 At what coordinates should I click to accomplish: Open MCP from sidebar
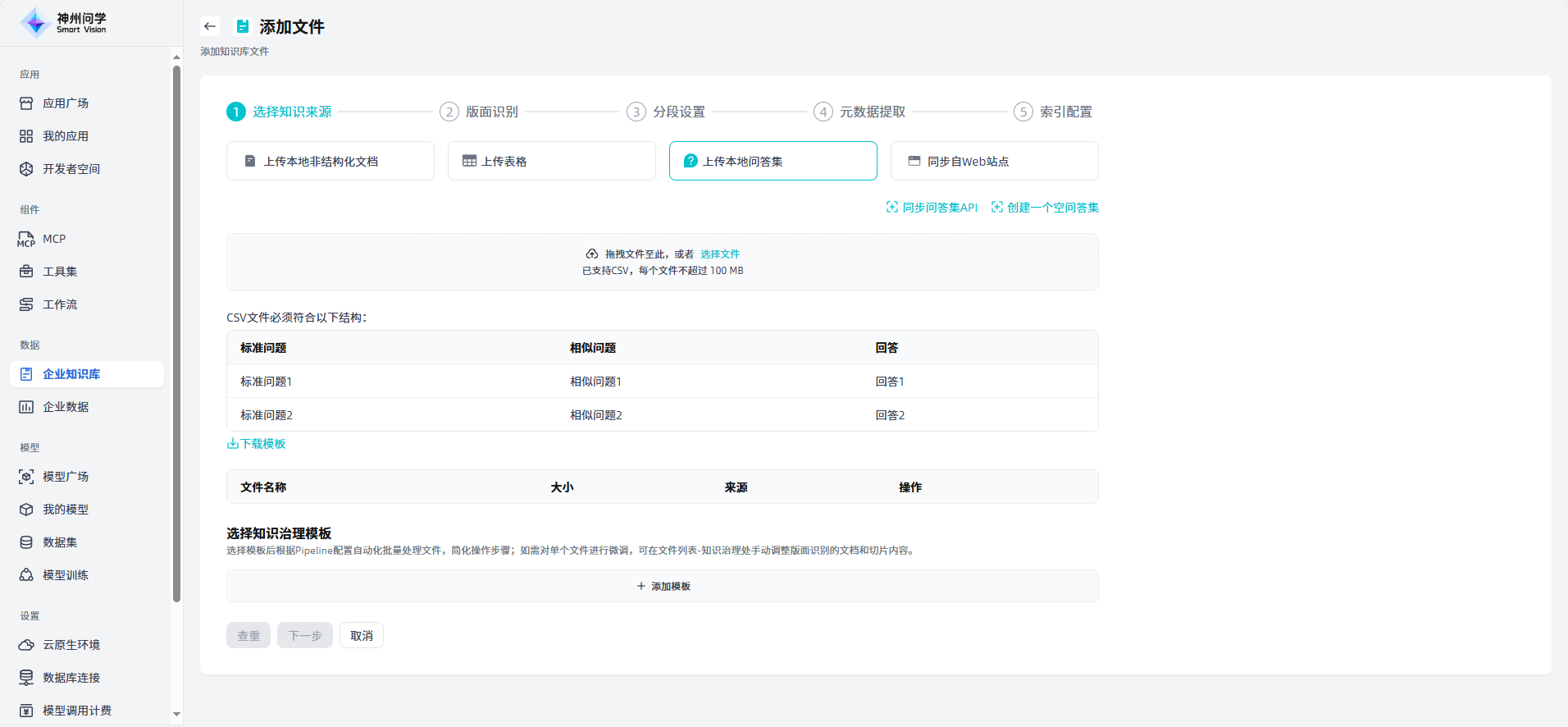point(54,239)
